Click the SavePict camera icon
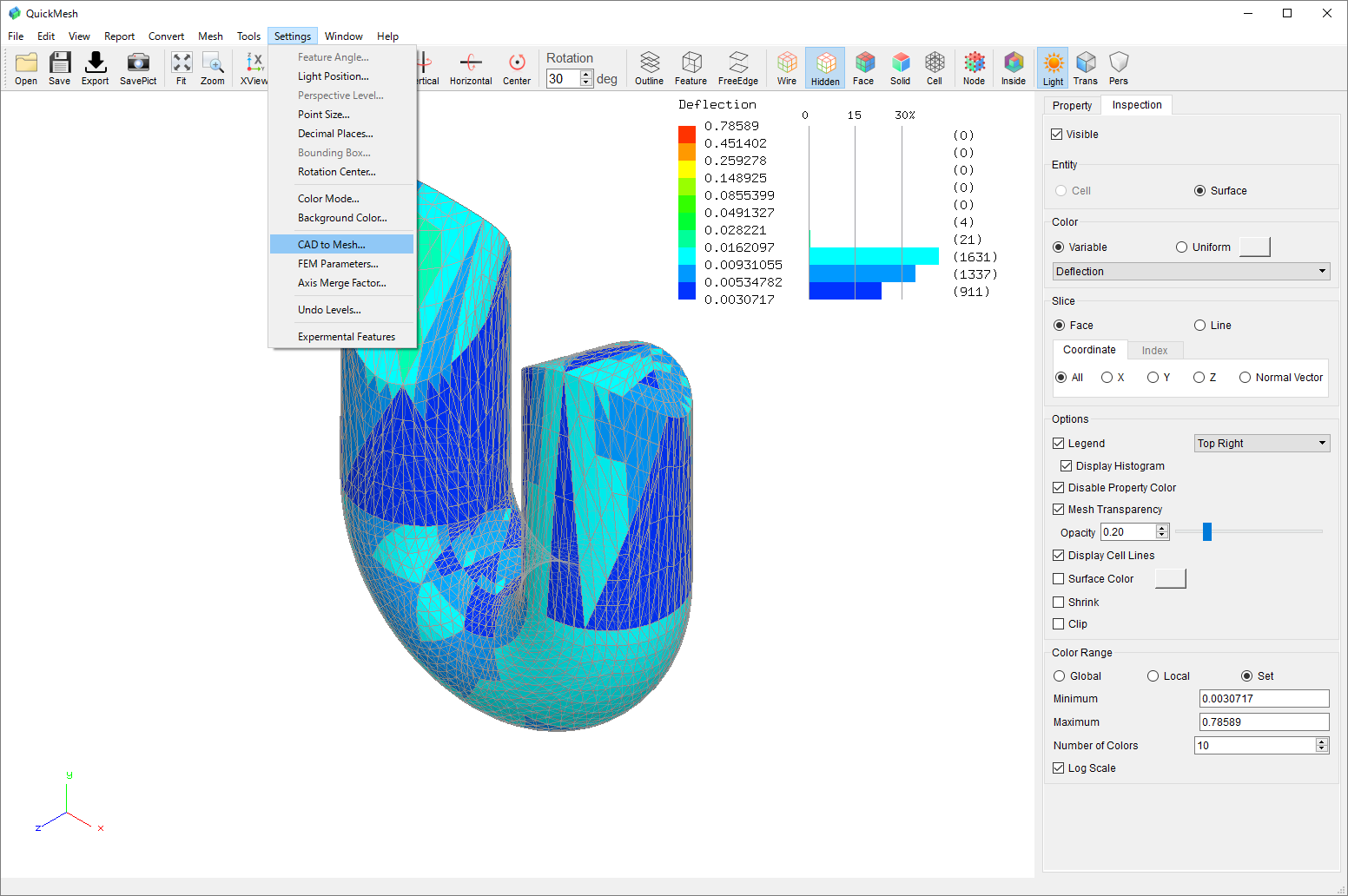The width and height of the screenshot is (1348, 896). pos(138,68)
